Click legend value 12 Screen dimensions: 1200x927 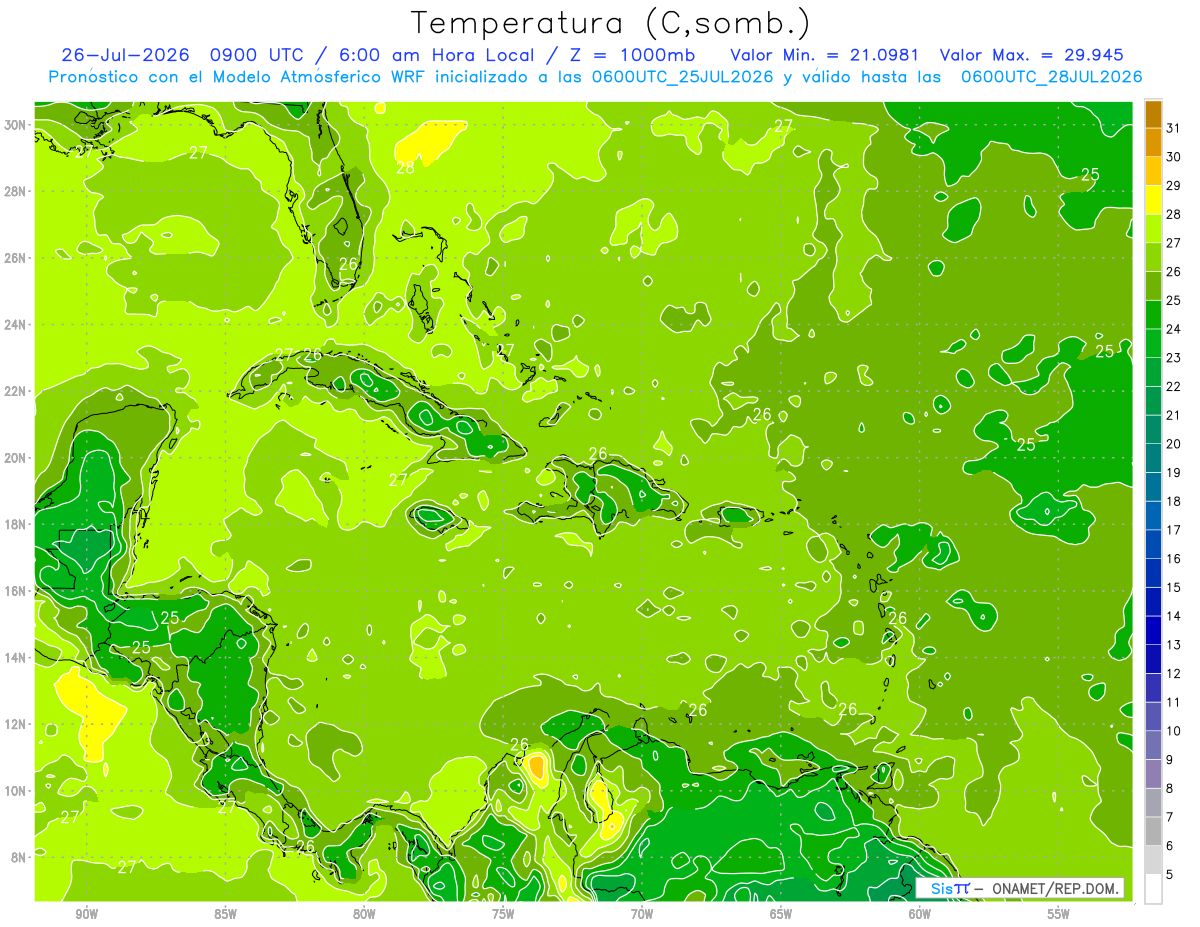coord(1174,673)
